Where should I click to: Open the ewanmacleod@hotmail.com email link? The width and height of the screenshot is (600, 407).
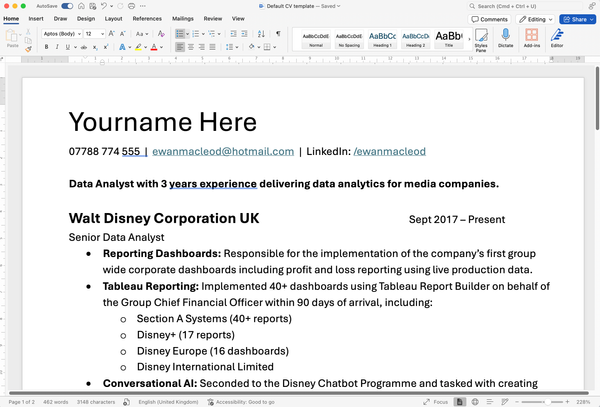223,151
